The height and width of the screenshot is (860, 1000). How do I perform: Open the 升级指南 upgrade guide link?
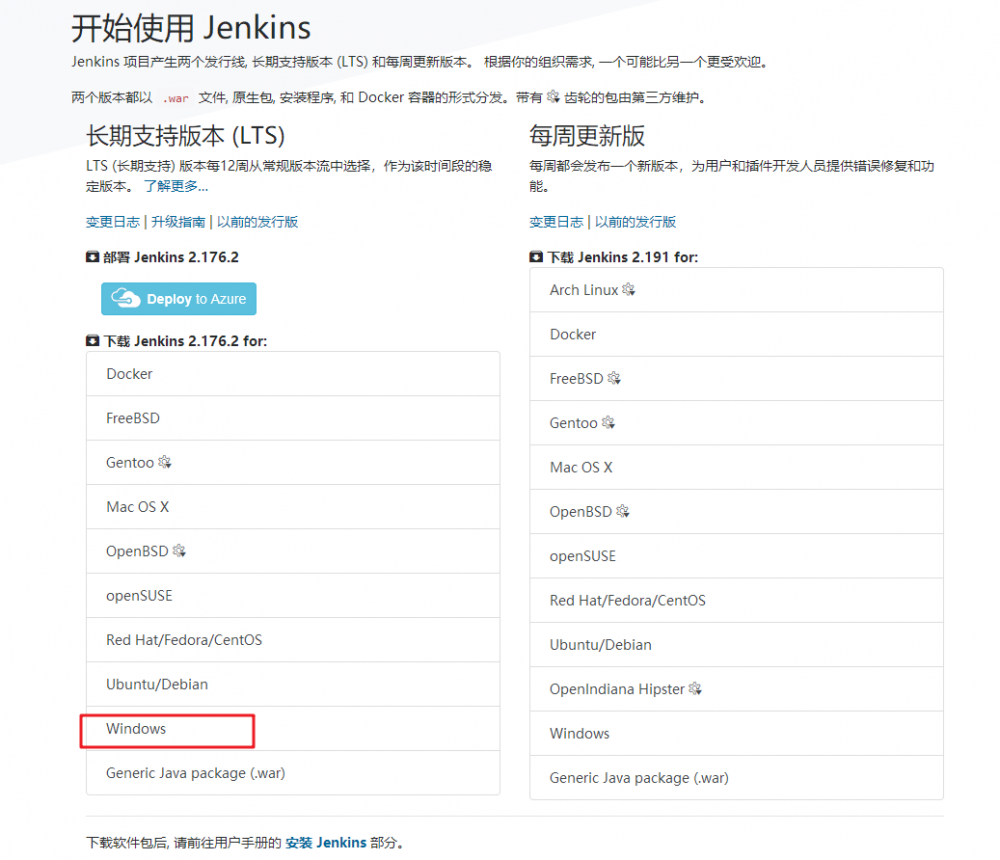click(178, 222)
